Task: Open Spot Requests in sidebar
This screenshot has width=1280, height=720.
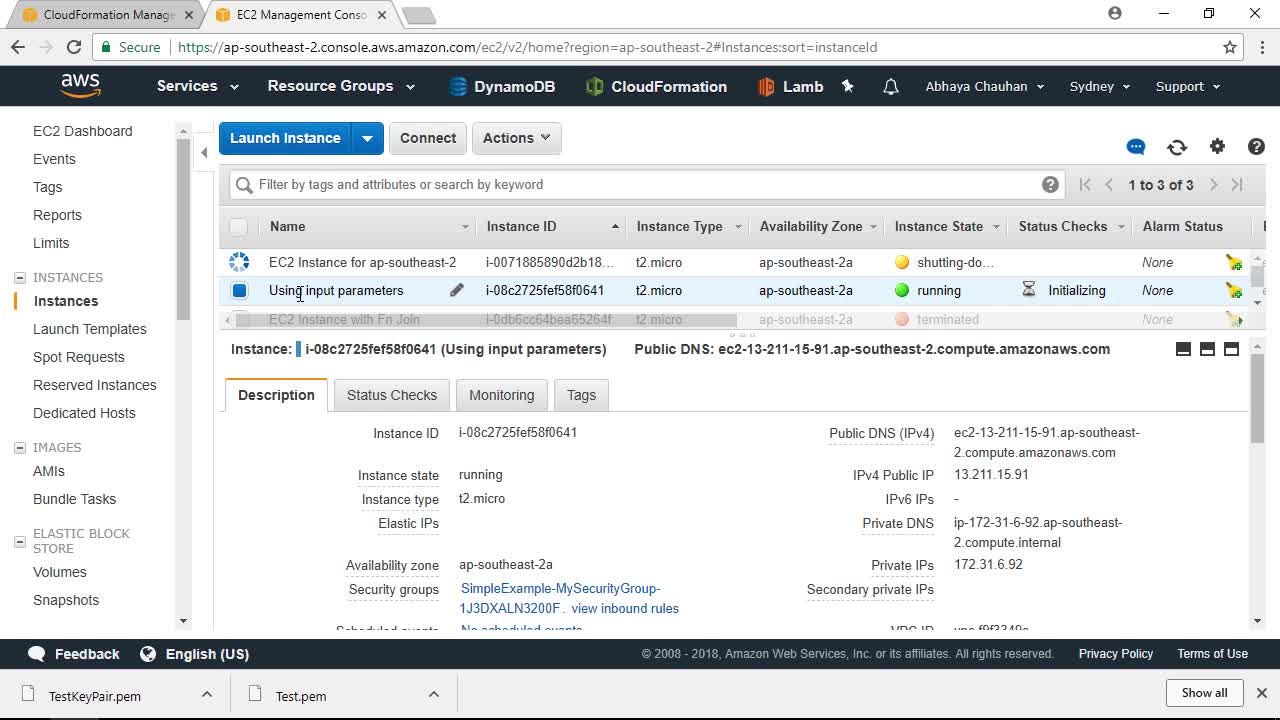Action: click(79, 357)
